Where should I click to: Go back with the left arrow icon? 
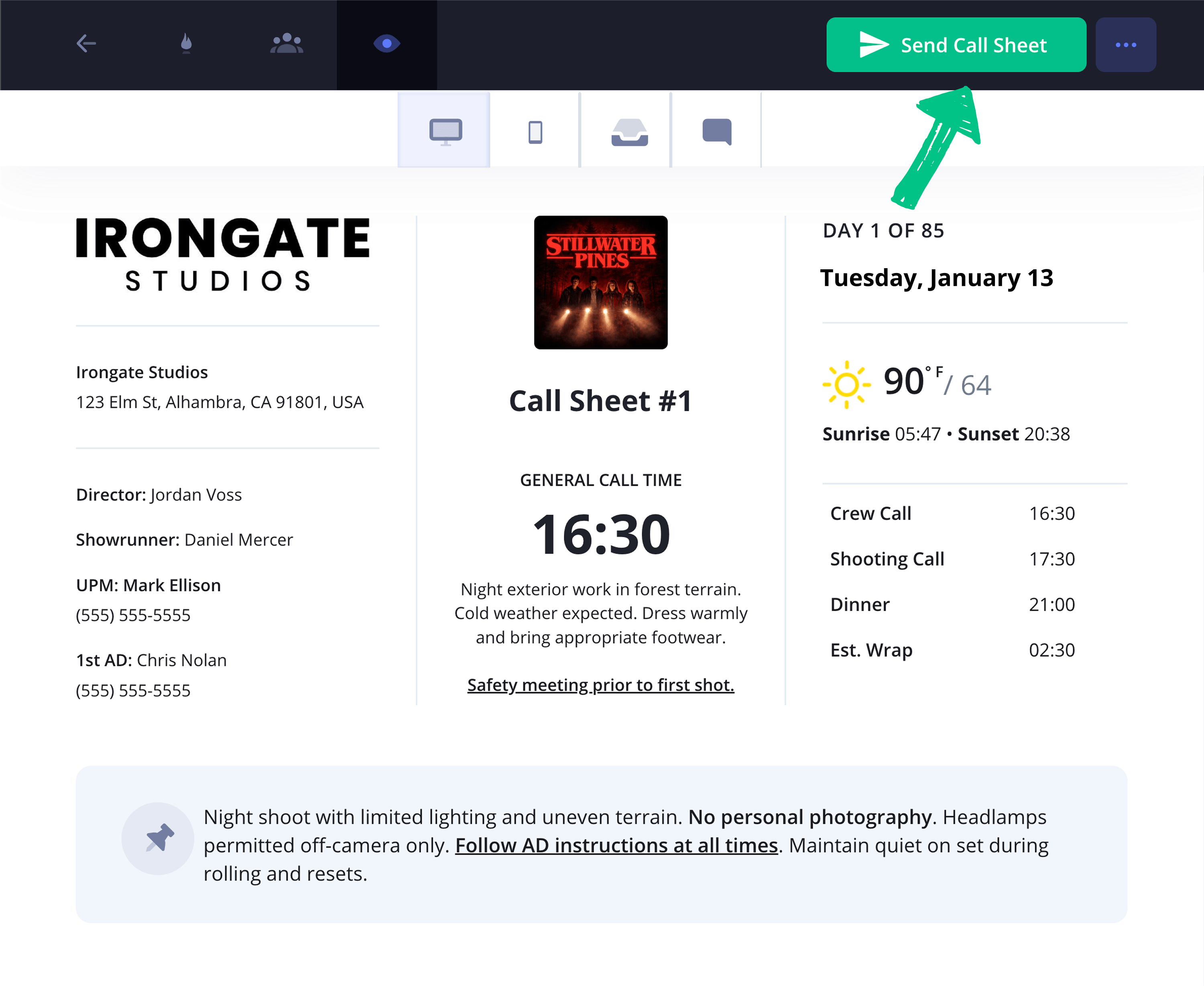click(x=86, y=44)
